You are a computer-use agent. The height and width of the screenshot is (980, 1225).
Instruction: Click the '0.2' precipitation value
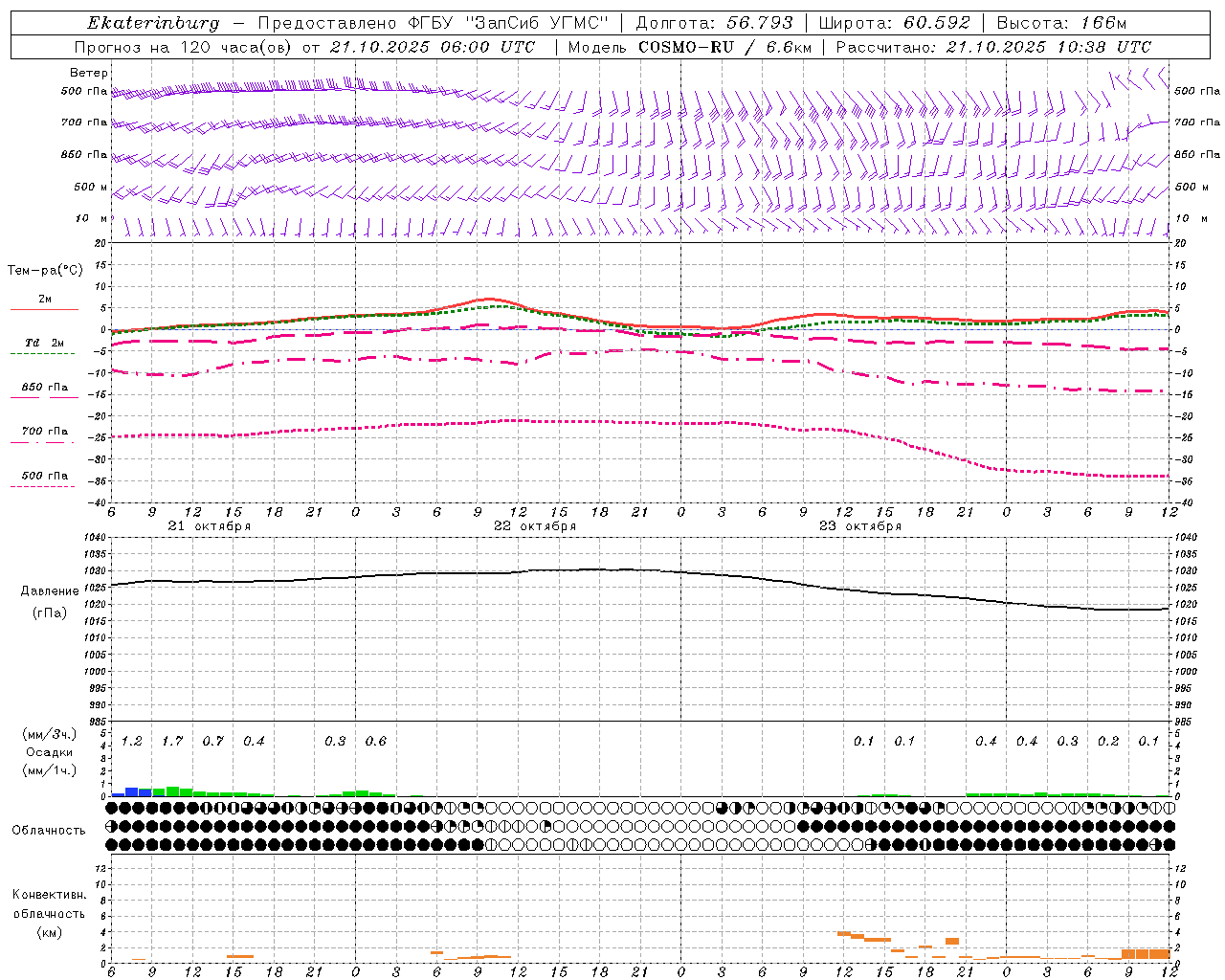pyautogui.click(x=1108, y=742)
